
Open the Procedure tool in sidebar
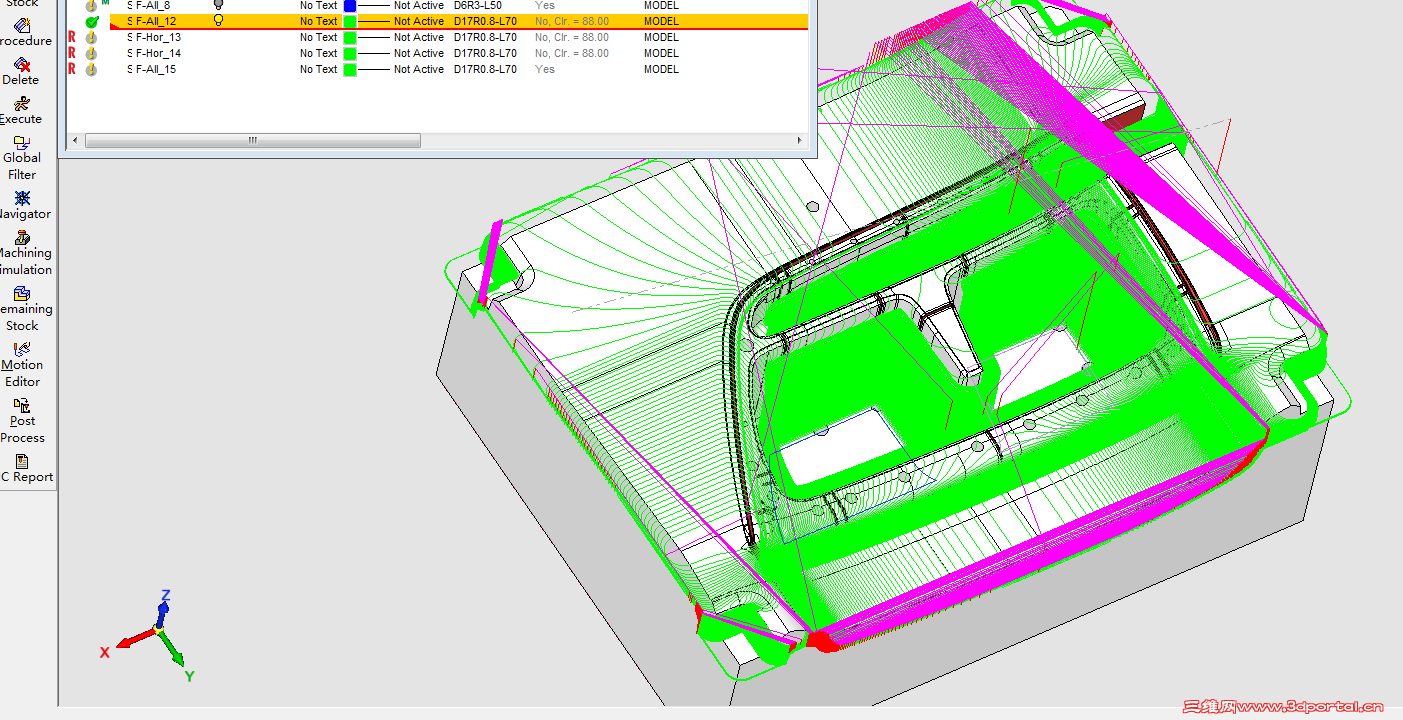(x=22, y=33)
